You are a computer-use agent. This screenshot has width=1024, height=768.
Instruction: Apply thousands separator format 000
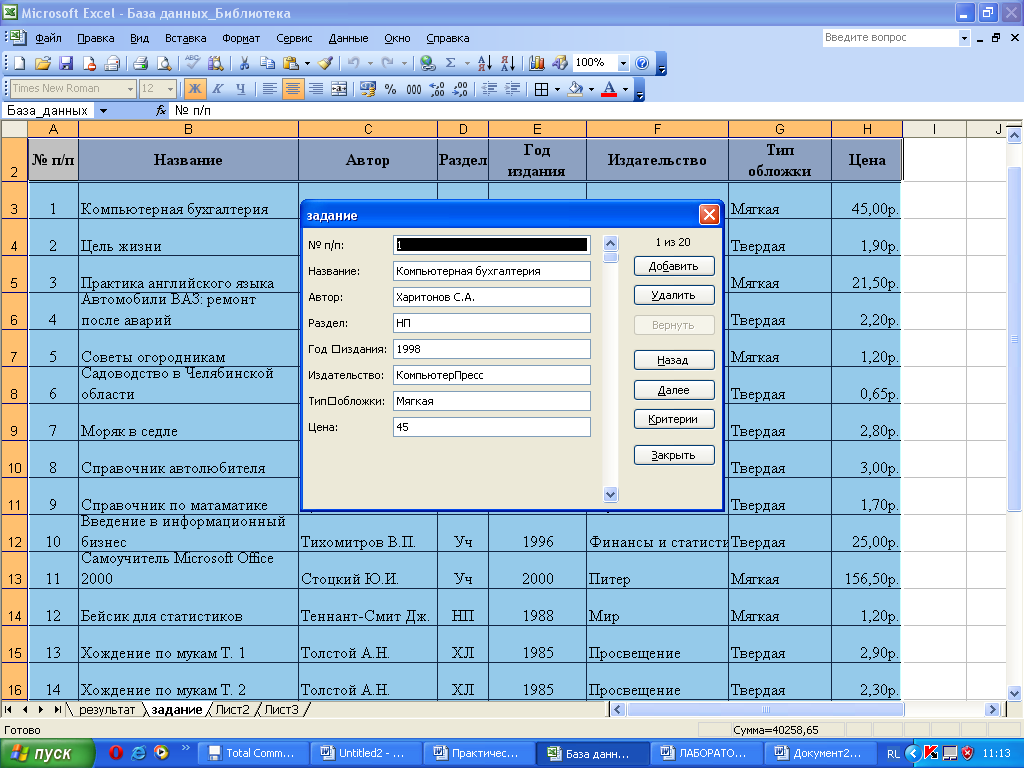pos(413,89)
